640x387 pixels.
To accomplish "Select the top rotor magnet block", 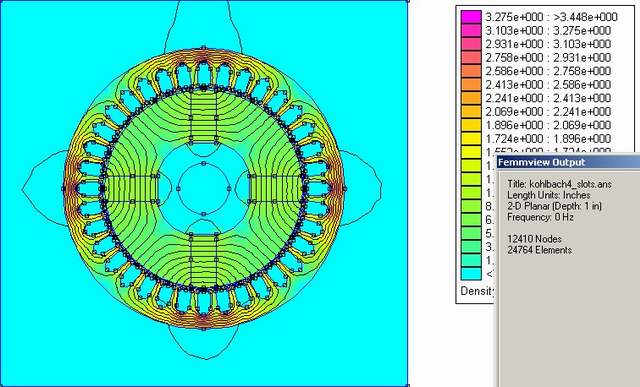I will pos(204,116).
